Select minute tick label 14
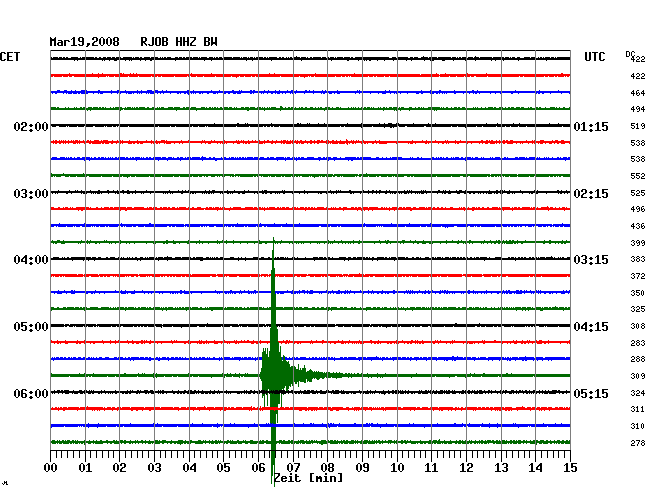 point(535,468)
